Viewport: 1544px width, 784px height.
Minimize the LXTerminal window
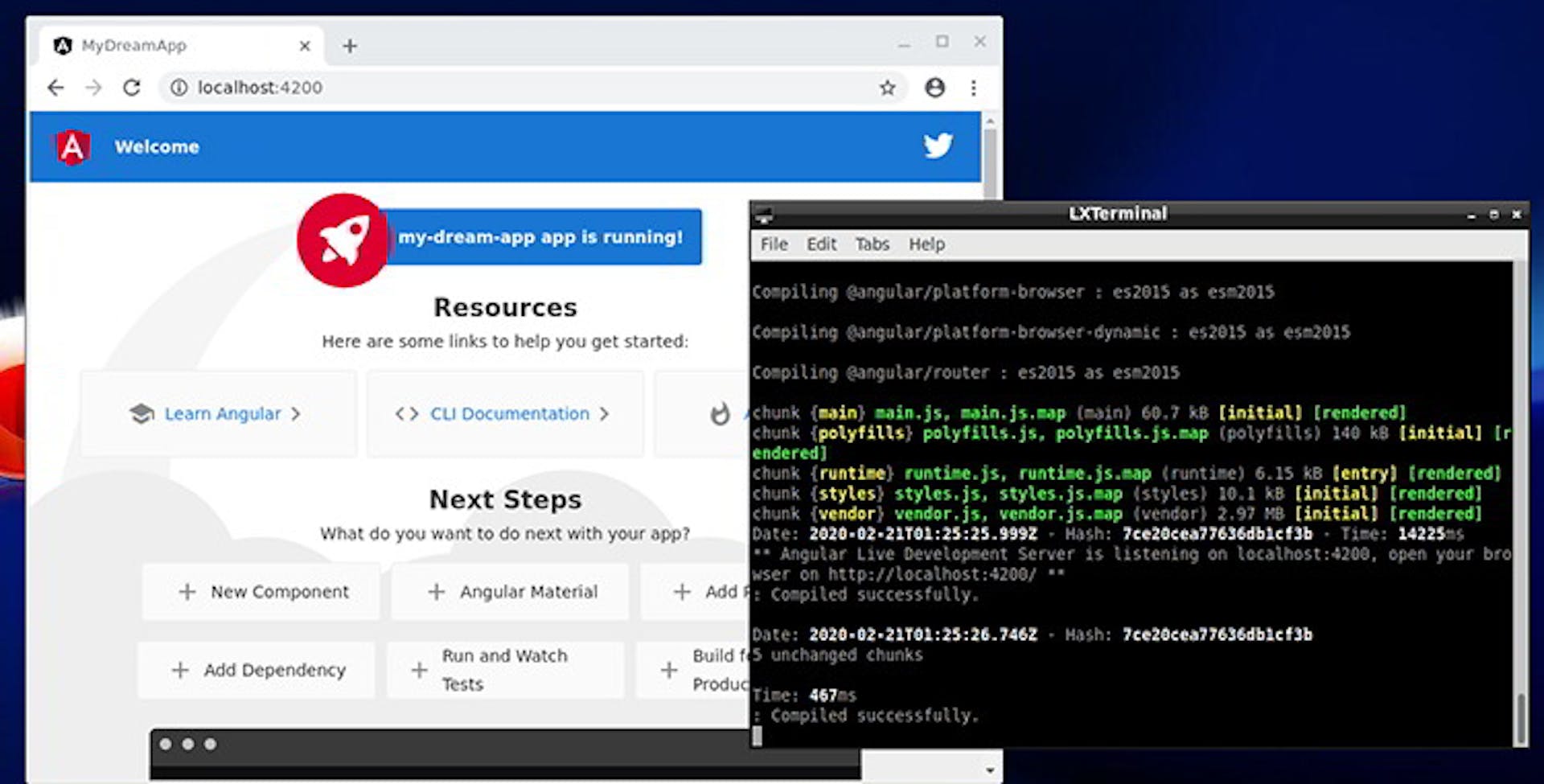coord(1471,215)
